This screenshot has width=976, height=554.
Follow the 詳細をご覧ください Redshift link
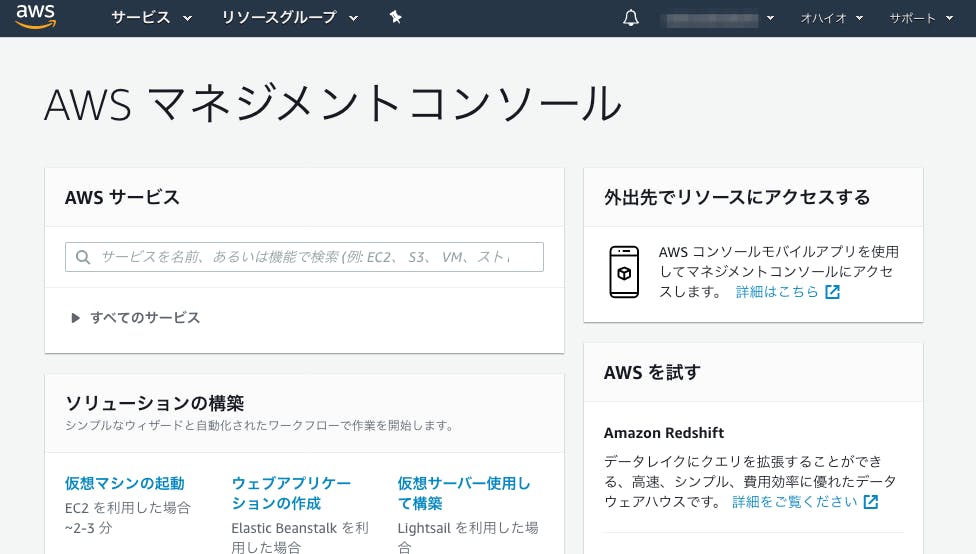pos(794,502)
